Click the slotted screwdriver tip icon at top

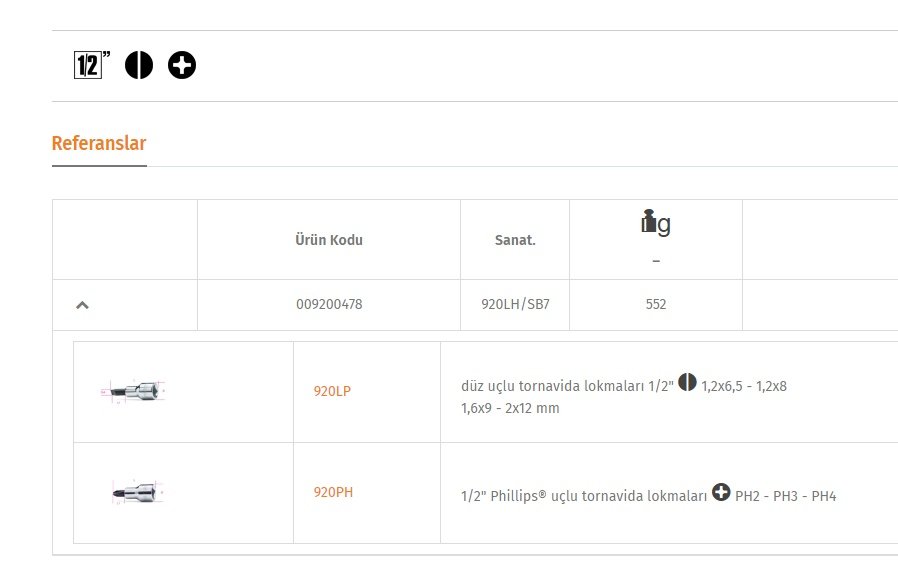tap(139, 65)
